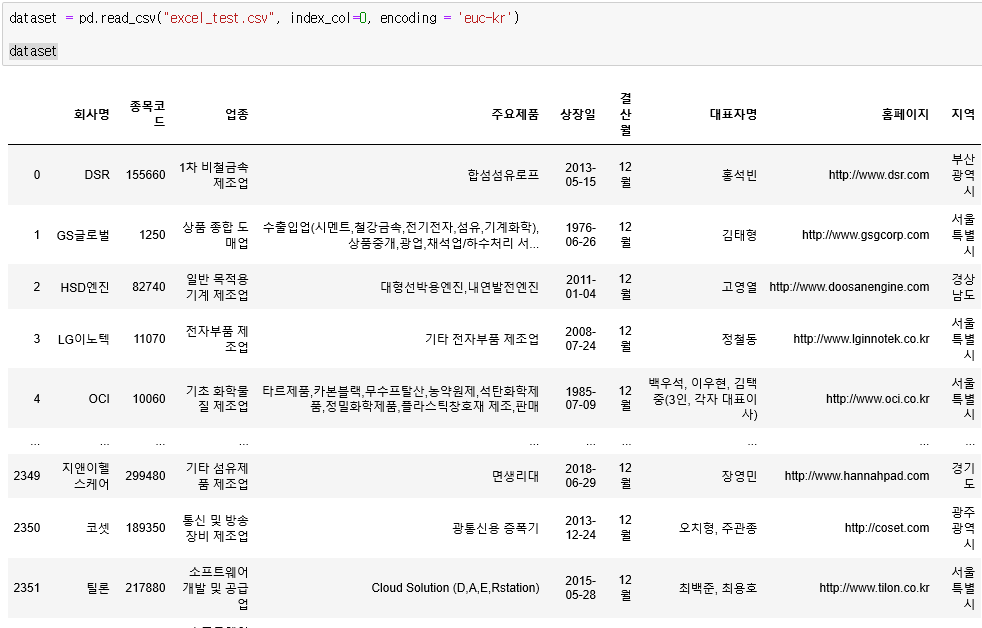Click company name HSD엔진 cell

click(x=85, y=287)
